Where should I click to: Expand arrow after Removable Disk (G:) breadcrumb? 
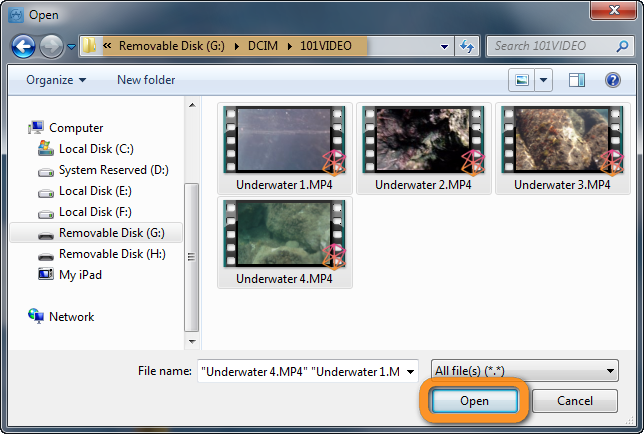237,46
